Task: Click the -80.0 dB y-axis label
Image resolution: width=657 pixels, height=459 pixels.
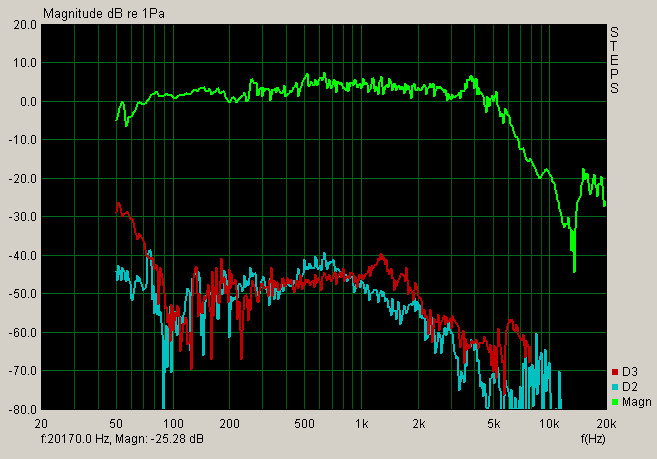Action: [x=20, y=409]
